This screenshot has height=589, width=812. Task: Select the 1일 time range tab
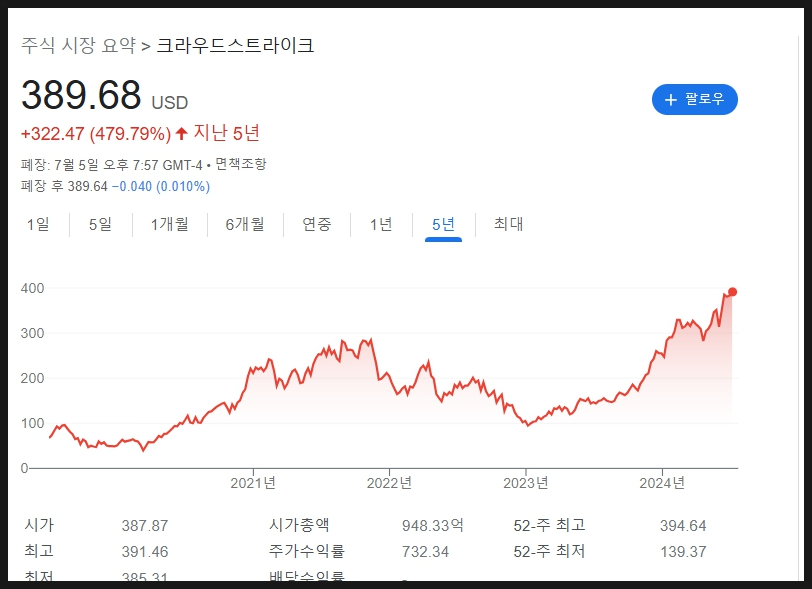(x=38, y=224)
